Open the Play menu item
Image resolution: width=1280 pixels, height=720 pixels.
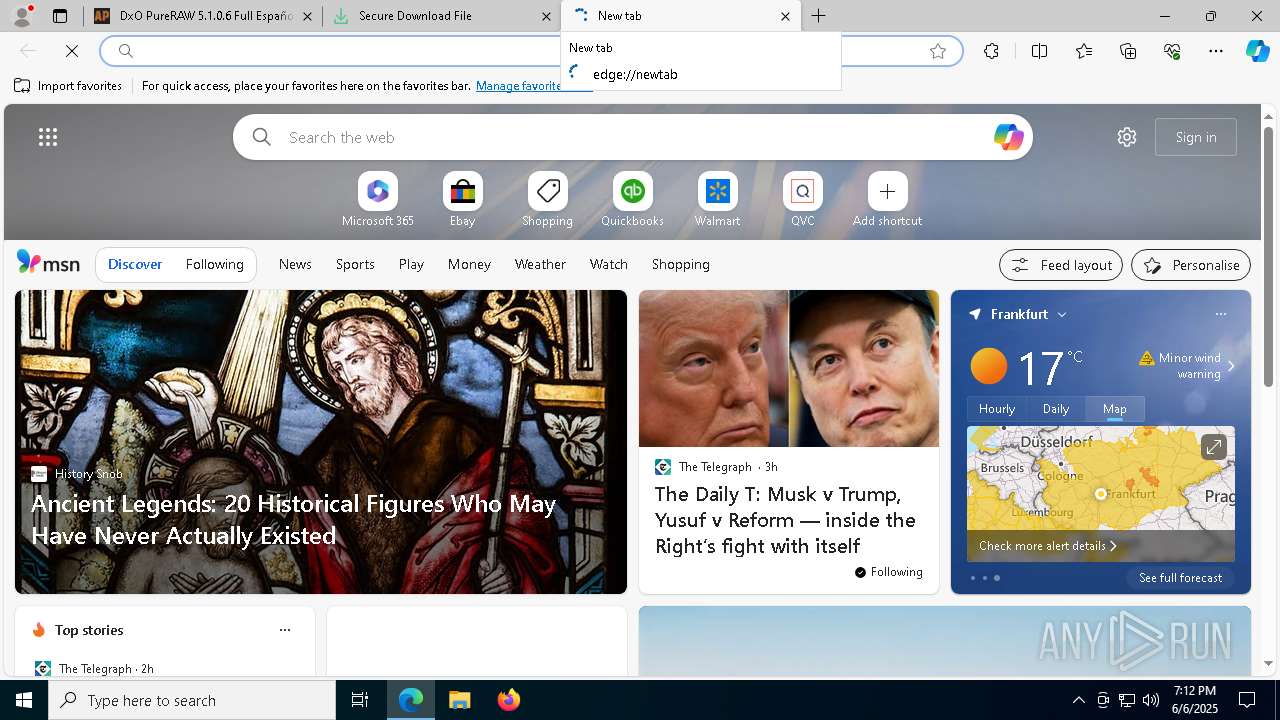point(411,264)
